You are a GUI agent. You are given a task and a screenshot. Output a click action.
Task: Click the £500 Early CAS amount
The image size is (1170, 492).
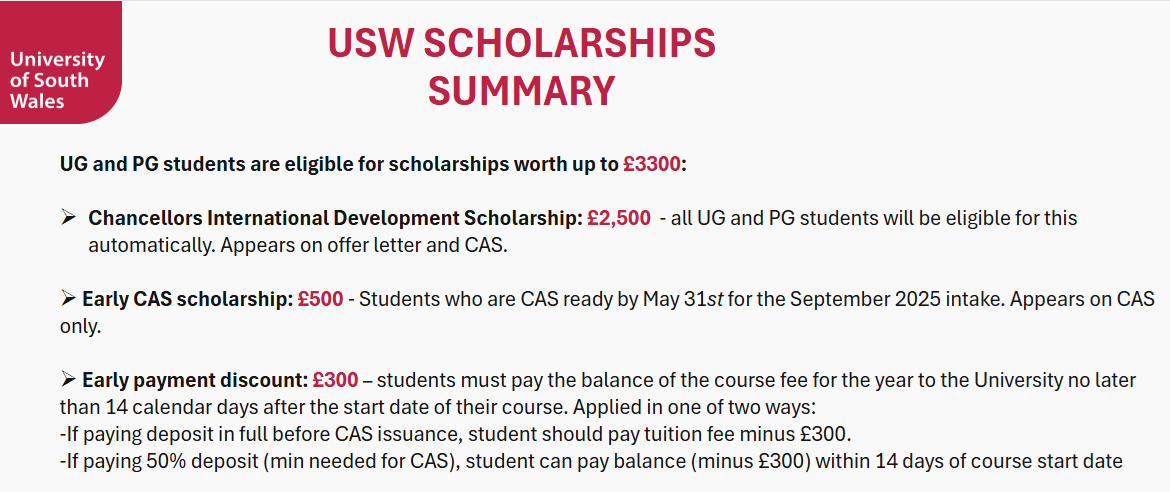coord(320,300)
